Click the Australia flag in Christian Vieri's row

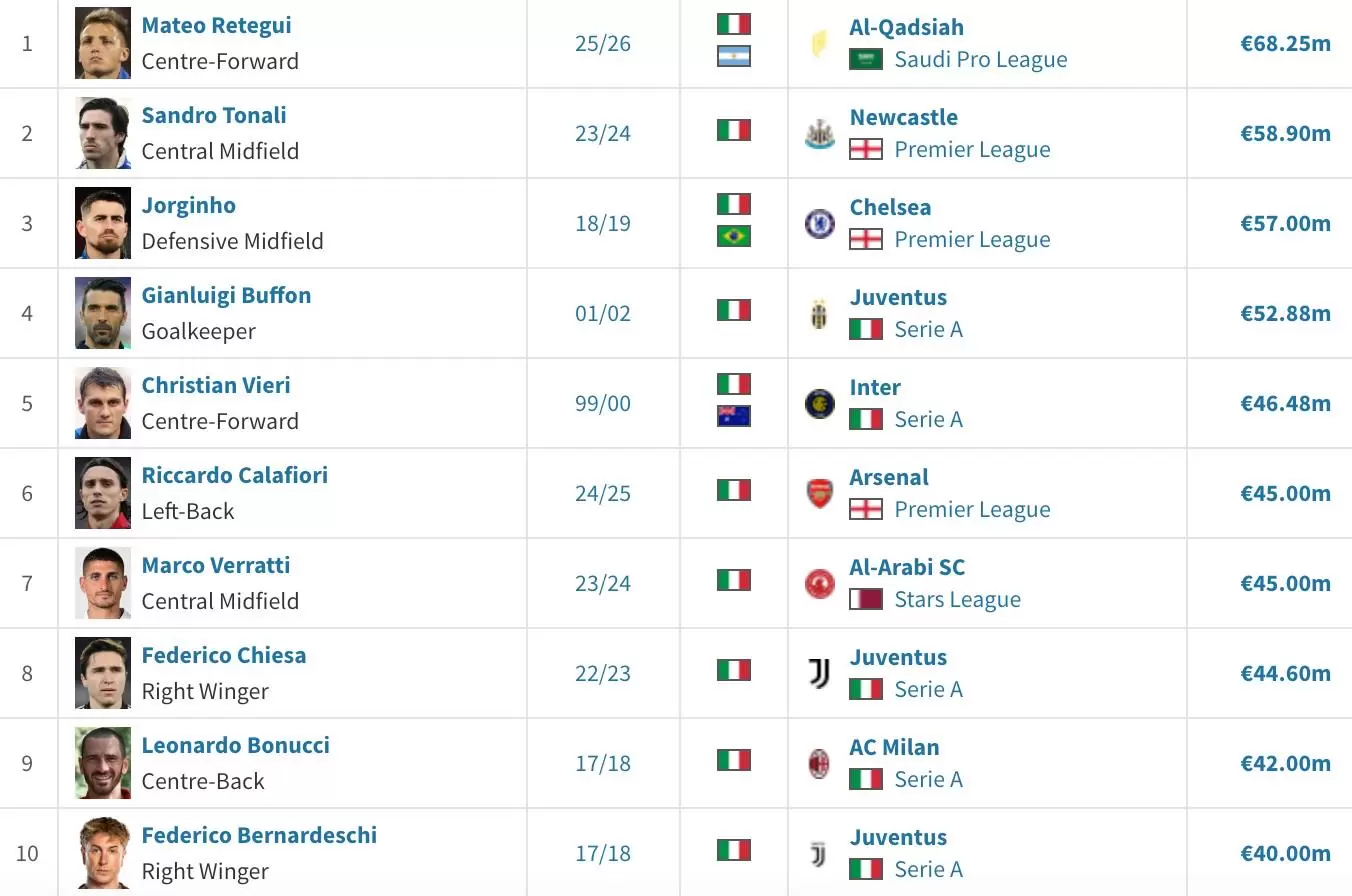[734, 417]
